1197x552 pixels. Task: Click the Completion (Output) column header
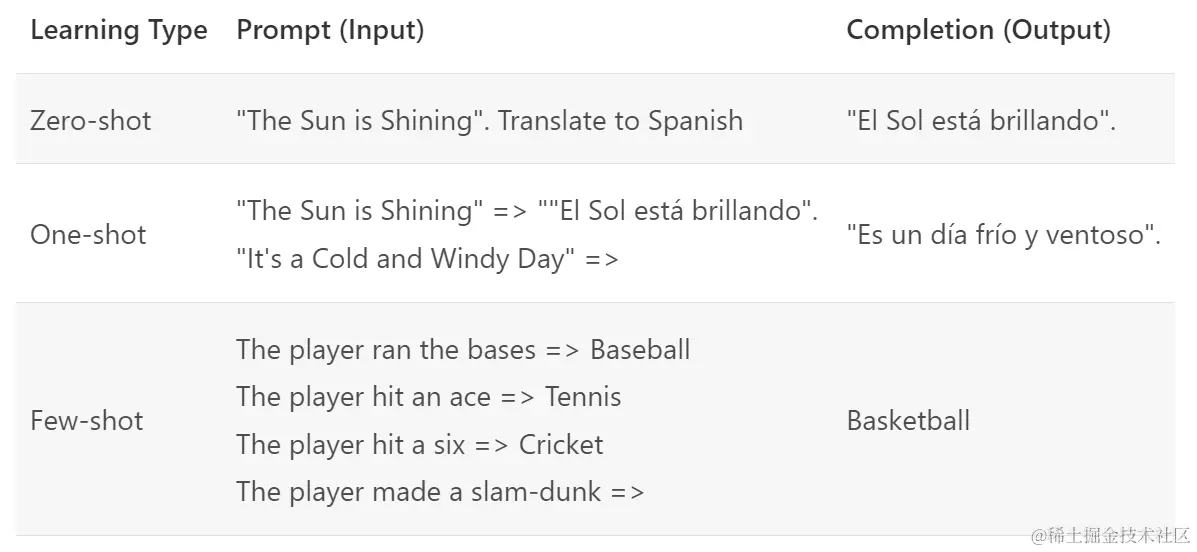(x=978, y=31)
